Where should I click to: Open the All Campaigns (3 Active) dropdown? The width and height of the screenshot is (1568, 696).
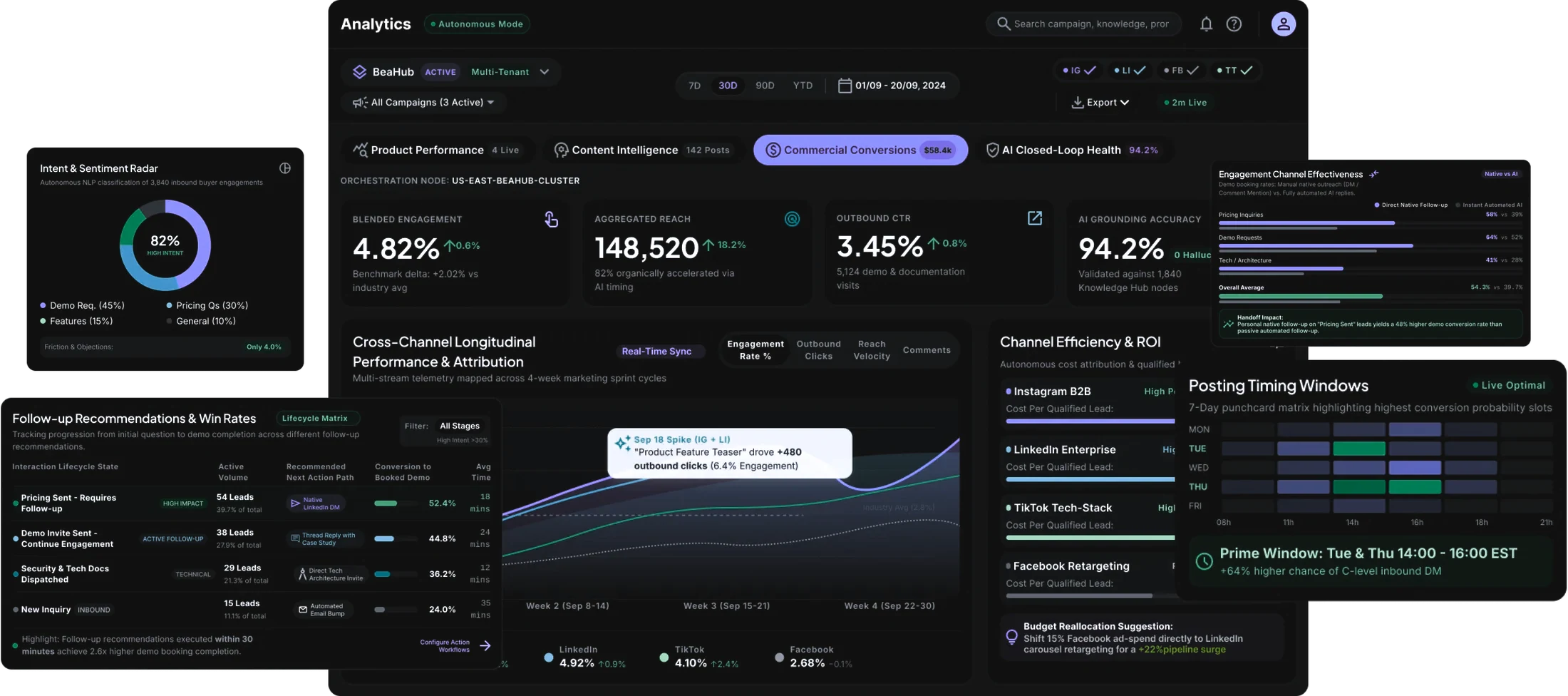(424, 103)
